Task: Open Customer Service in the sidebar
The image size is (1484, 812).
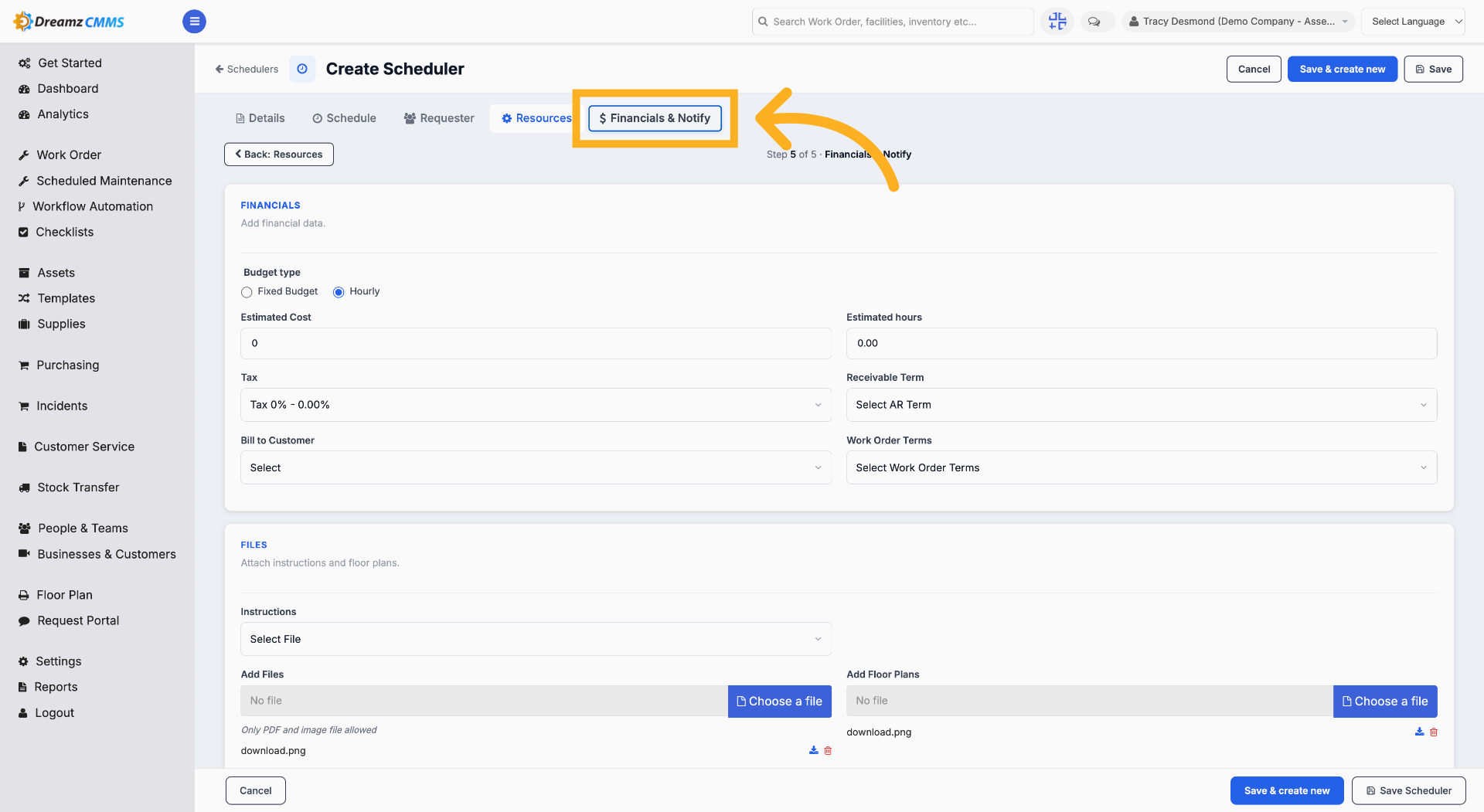Action: (x=84, y=447)
